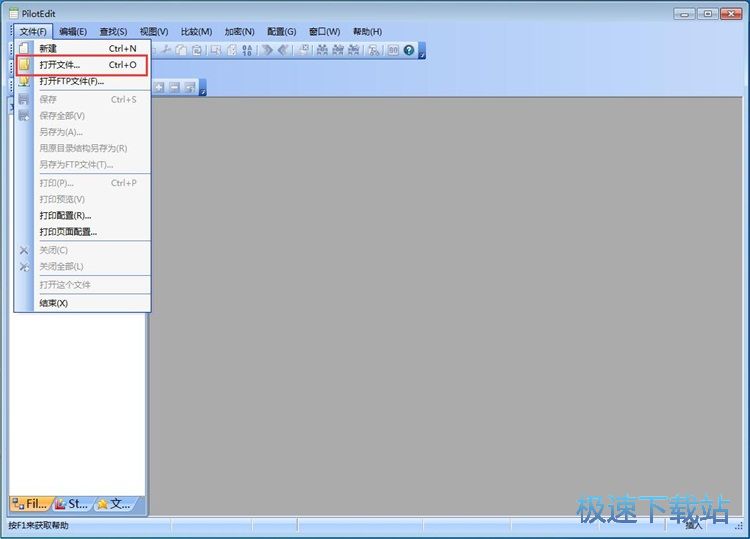Choose 打印页面配置... menu entry
Screen dimensions: 750x539
pos(68,232)
